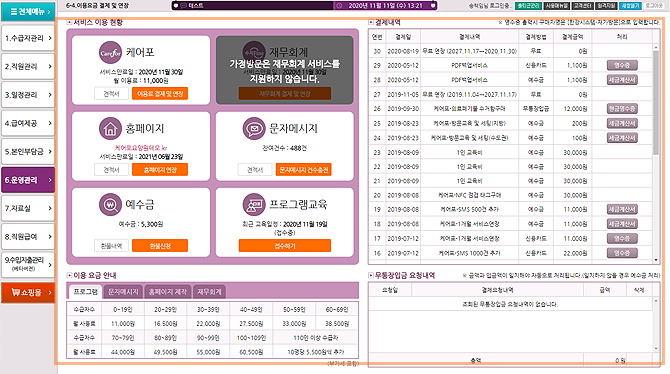Click 현금영수증 button in payment row 26
The height and width of the screenshot is (374, 670).
point(622,109)
